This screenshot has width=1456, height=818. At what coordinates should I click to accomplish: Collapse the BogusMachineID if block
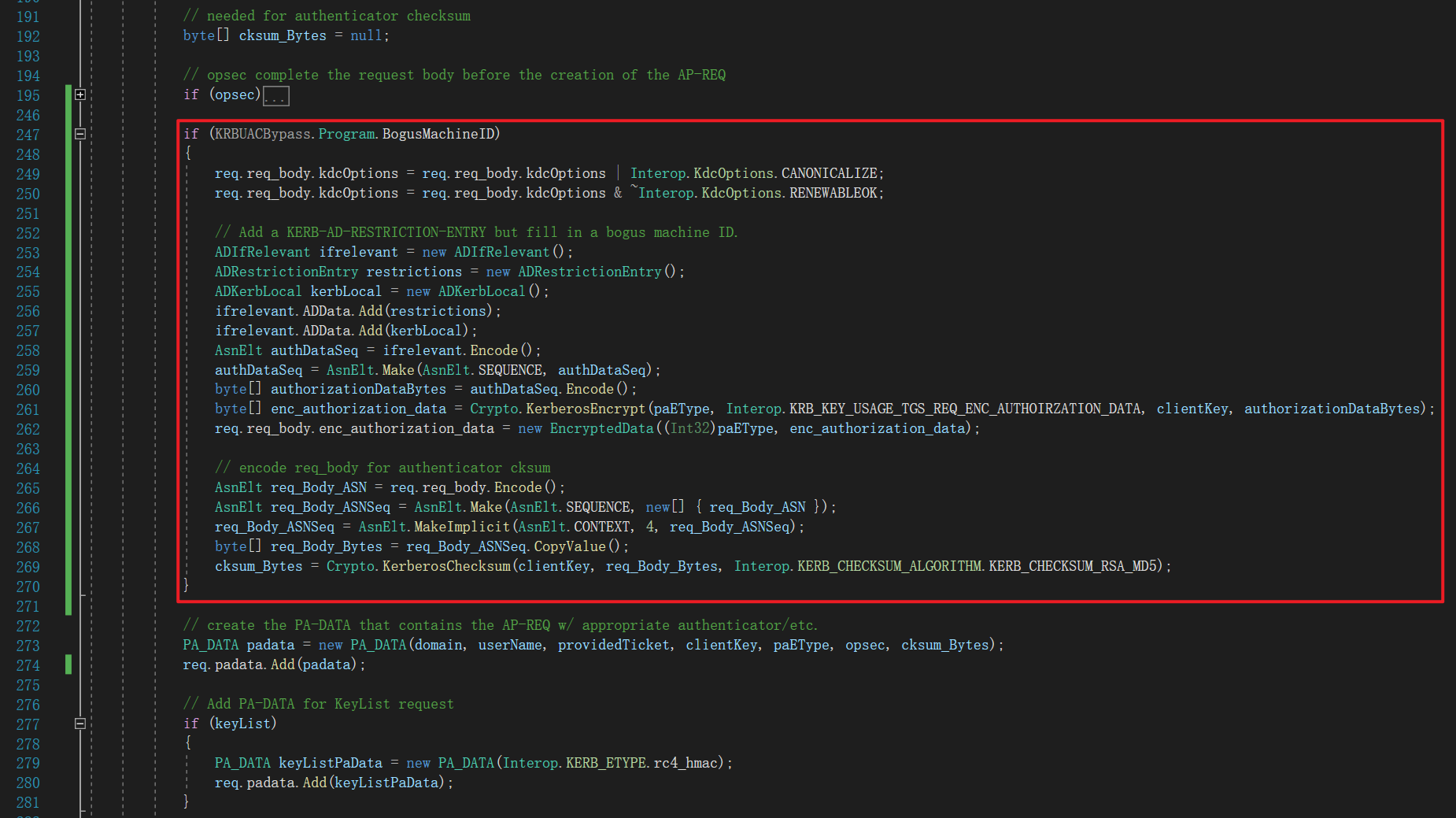(x=80, y=134)
